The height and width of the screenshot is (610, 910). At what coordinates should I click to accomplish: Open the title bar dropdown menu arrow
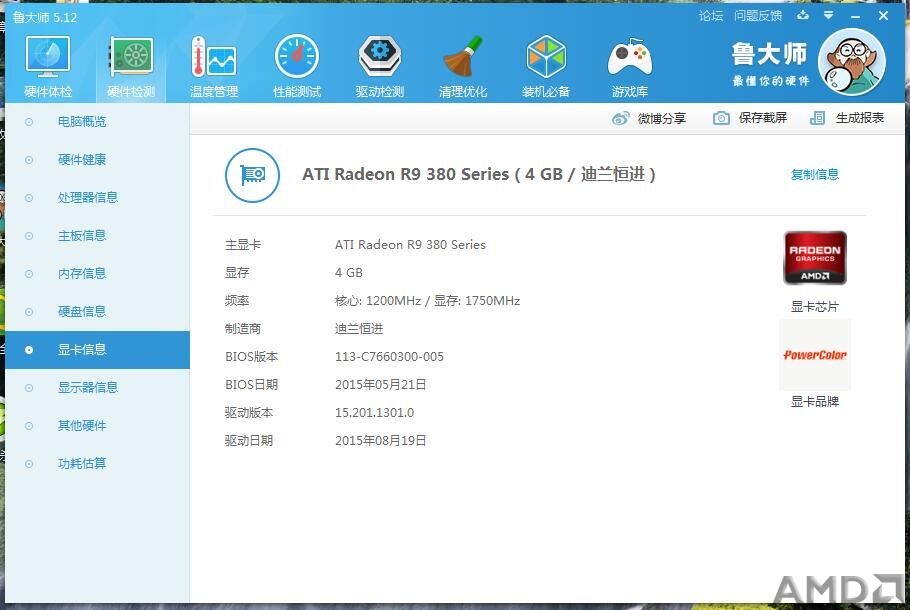829,16
